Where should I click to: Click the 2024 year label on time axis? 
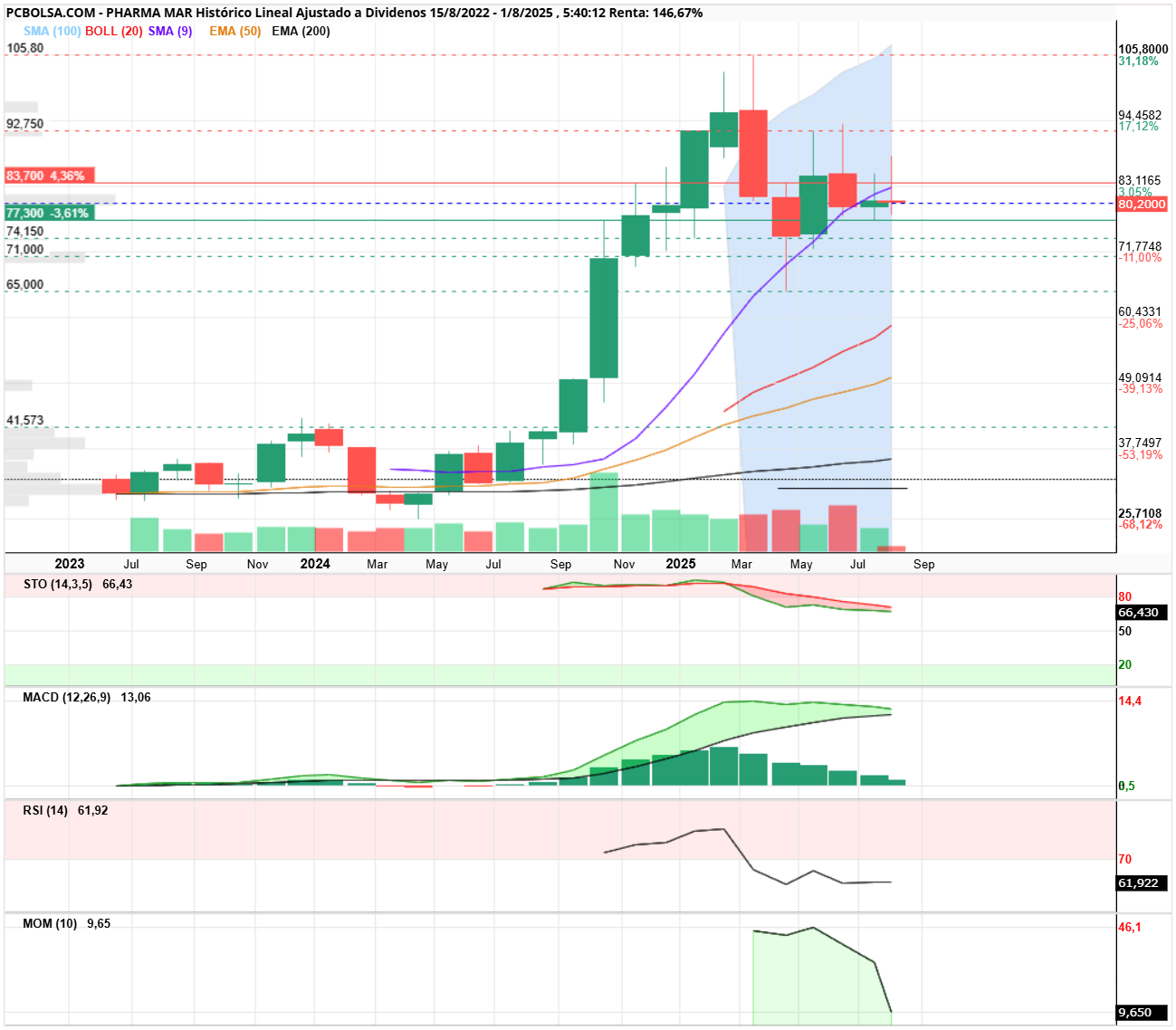(x=315, y=564)
